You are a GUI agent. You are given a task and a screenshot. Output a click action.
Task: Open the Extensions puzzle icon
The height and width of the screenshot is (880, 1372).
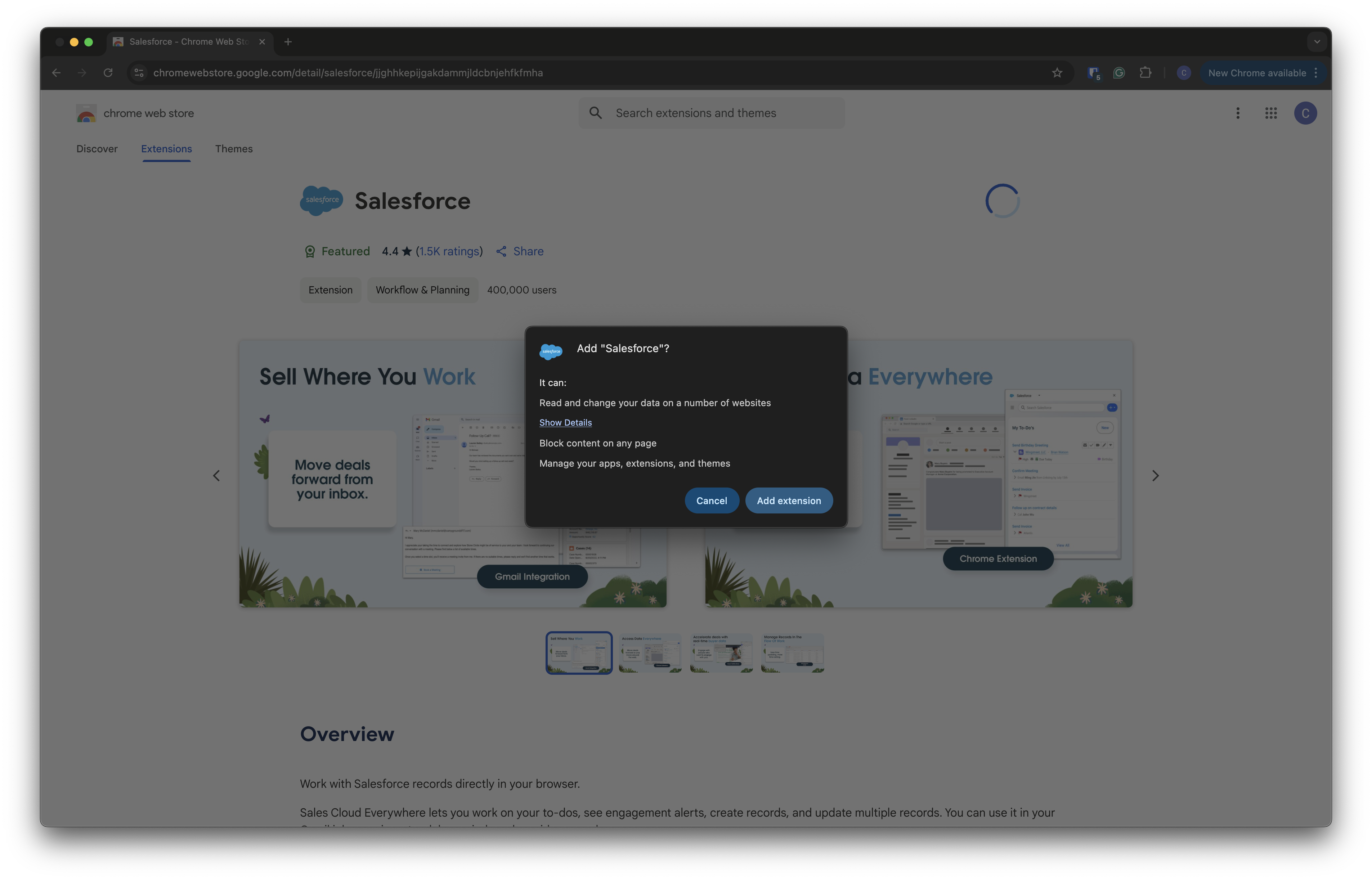[x=1145, y=73]
